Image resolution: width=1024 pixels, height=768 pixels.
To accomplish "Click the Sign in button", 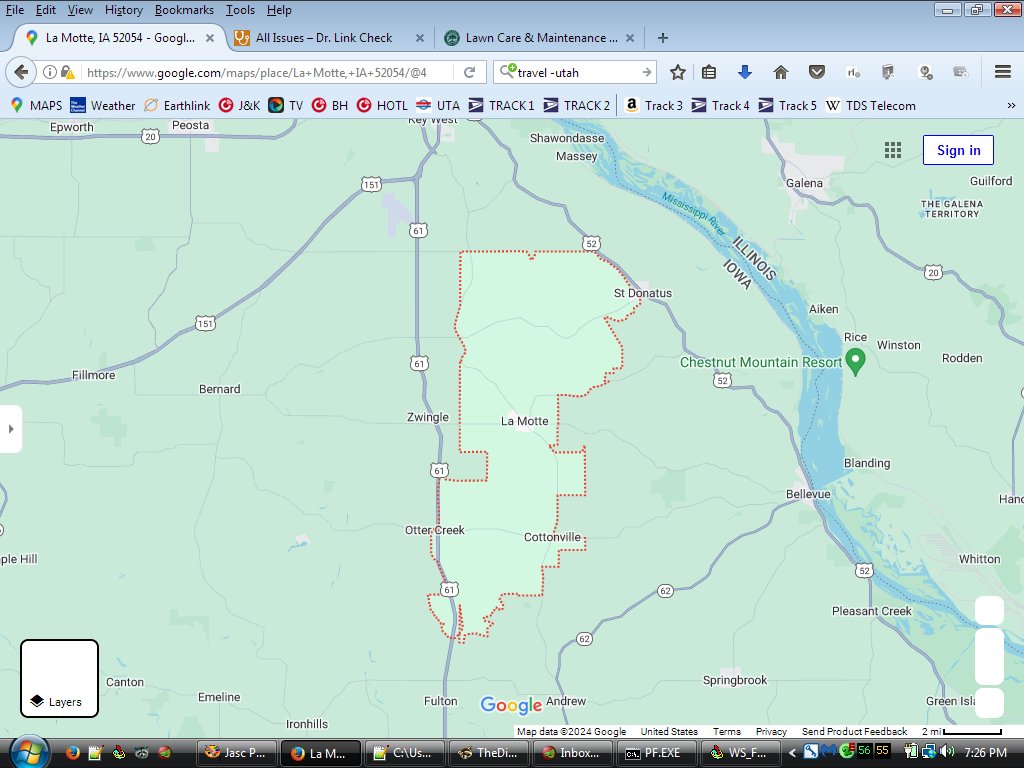I will tap(957, 150).
